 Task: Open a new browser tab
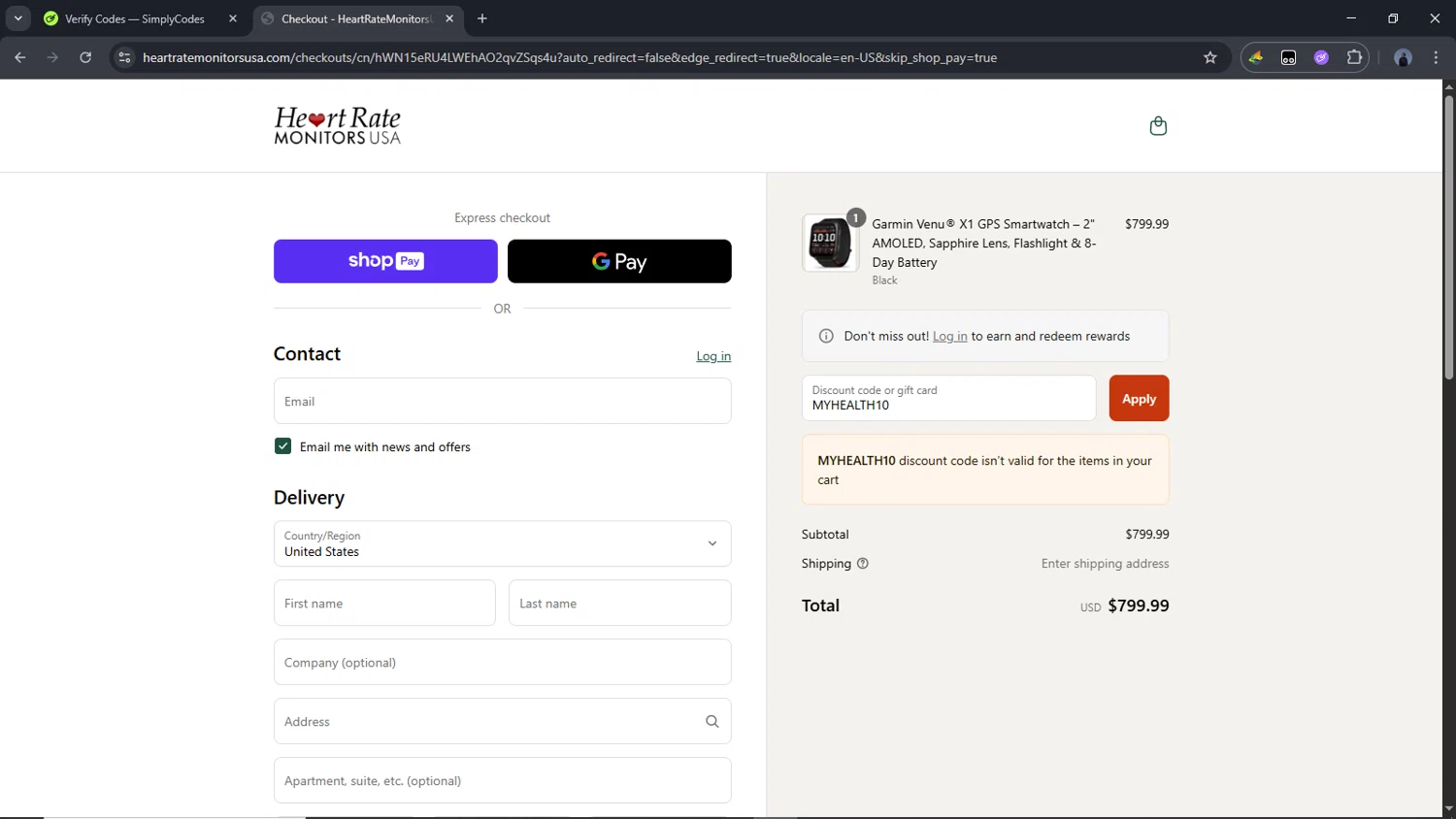point(482,18)
